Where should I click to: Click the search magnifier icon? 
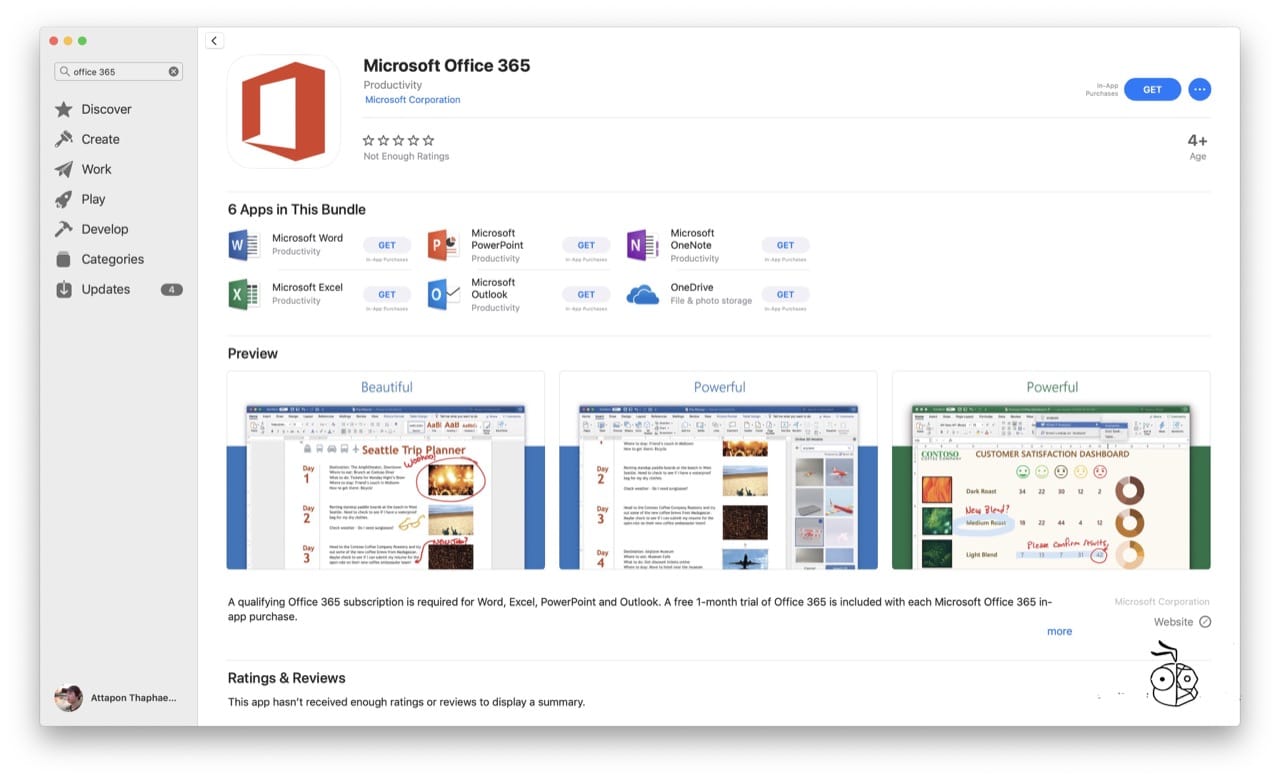(65, 72)
